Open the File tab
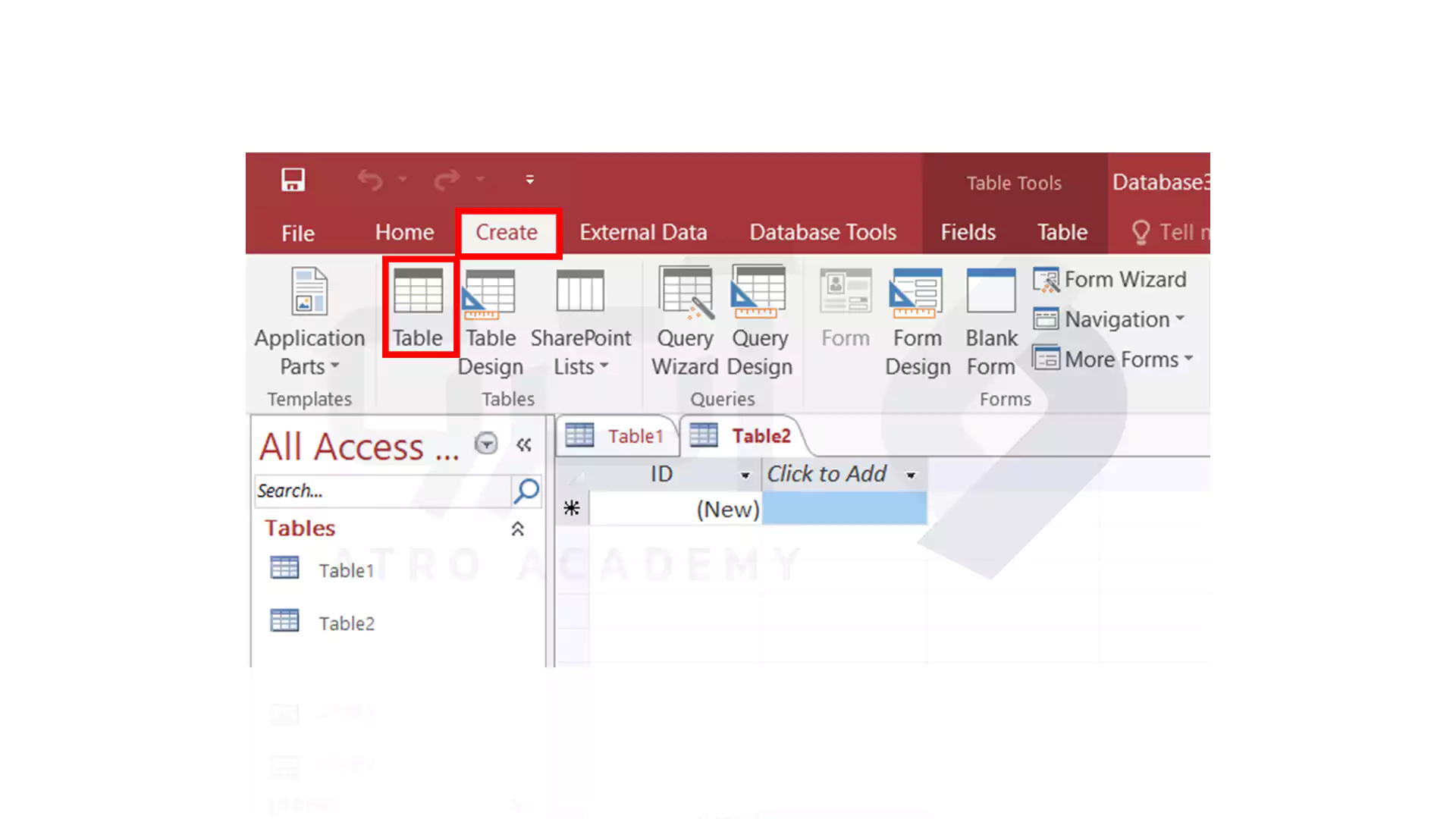1456x819 pixels. click(298, 233)
